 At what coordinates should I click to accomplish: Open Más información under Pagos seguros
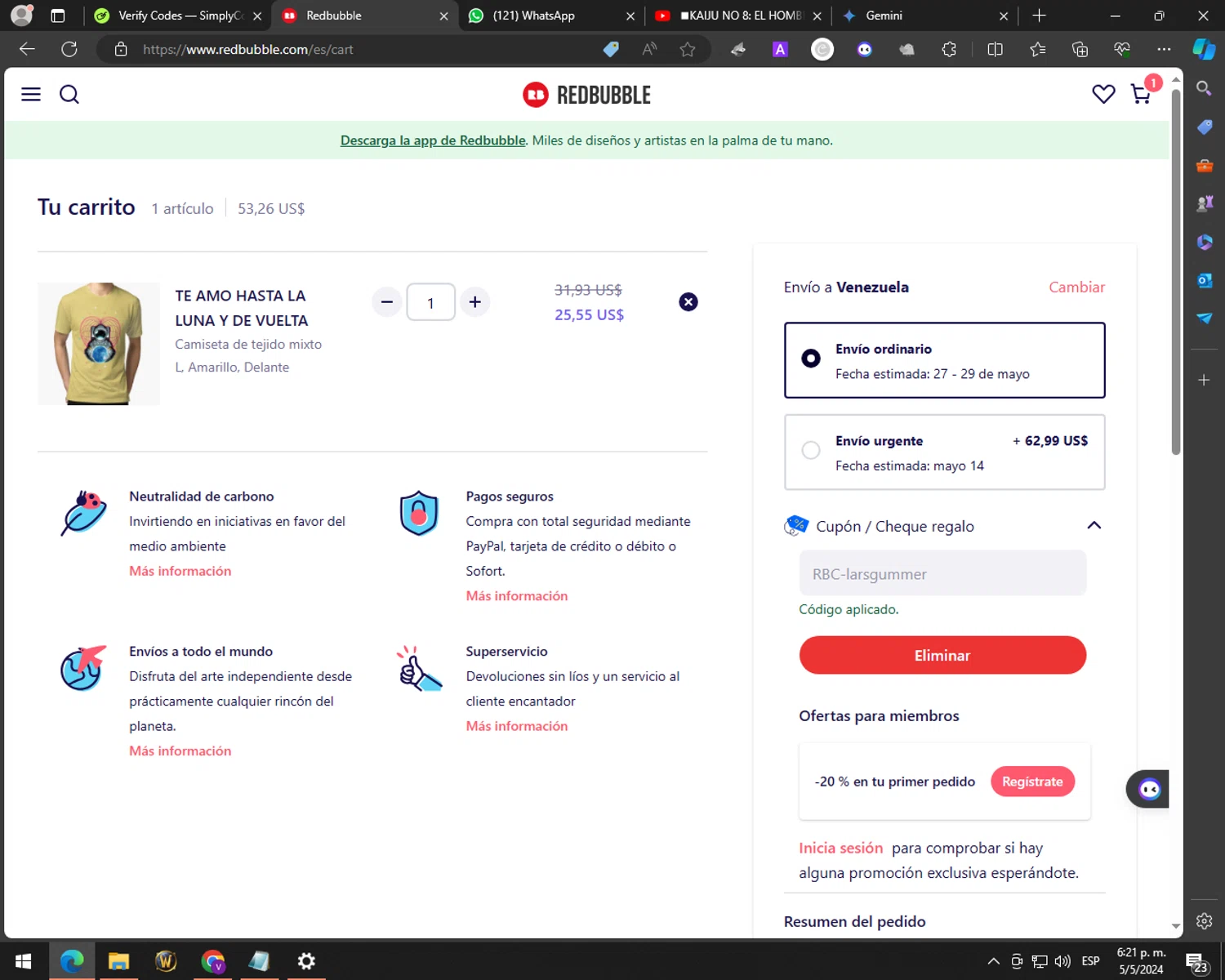[516, 596]
